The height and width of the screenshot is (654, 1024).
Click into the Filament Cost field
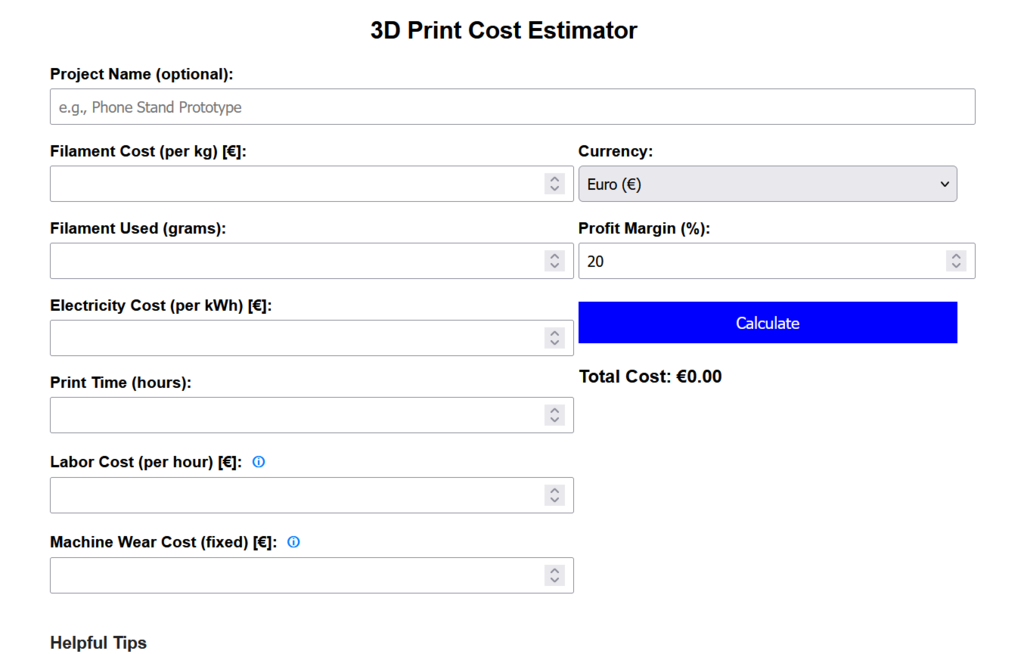click(296, 184)
